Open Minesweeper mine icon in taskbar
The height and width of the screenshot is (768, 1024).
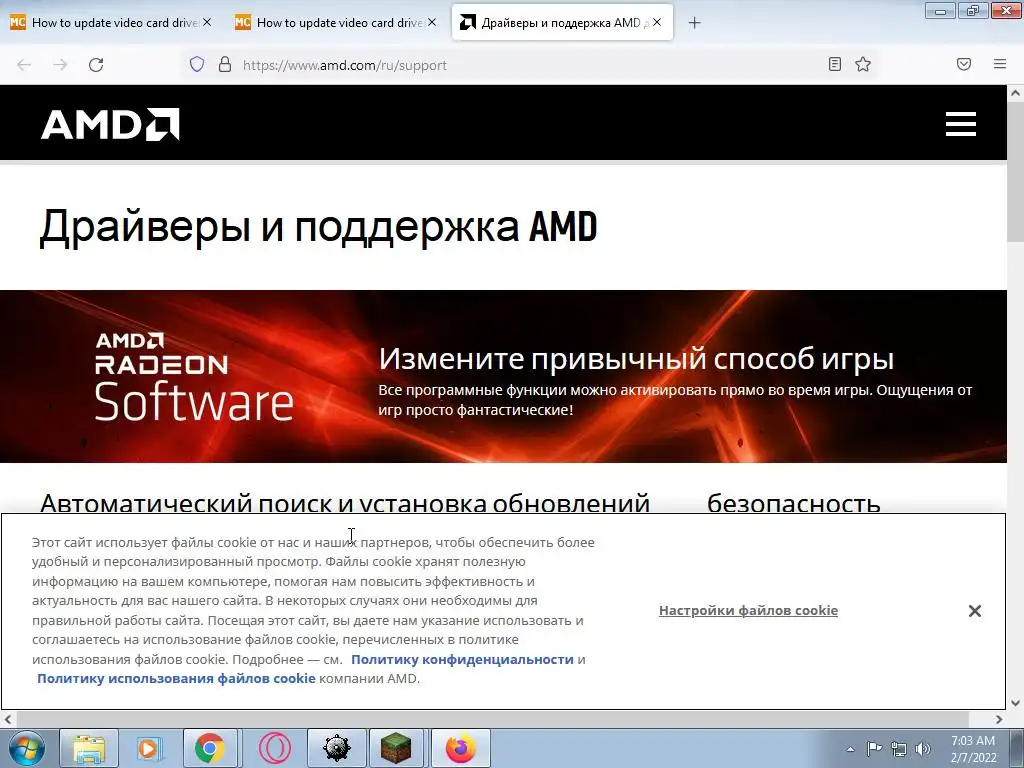click(x=336, y=748)
